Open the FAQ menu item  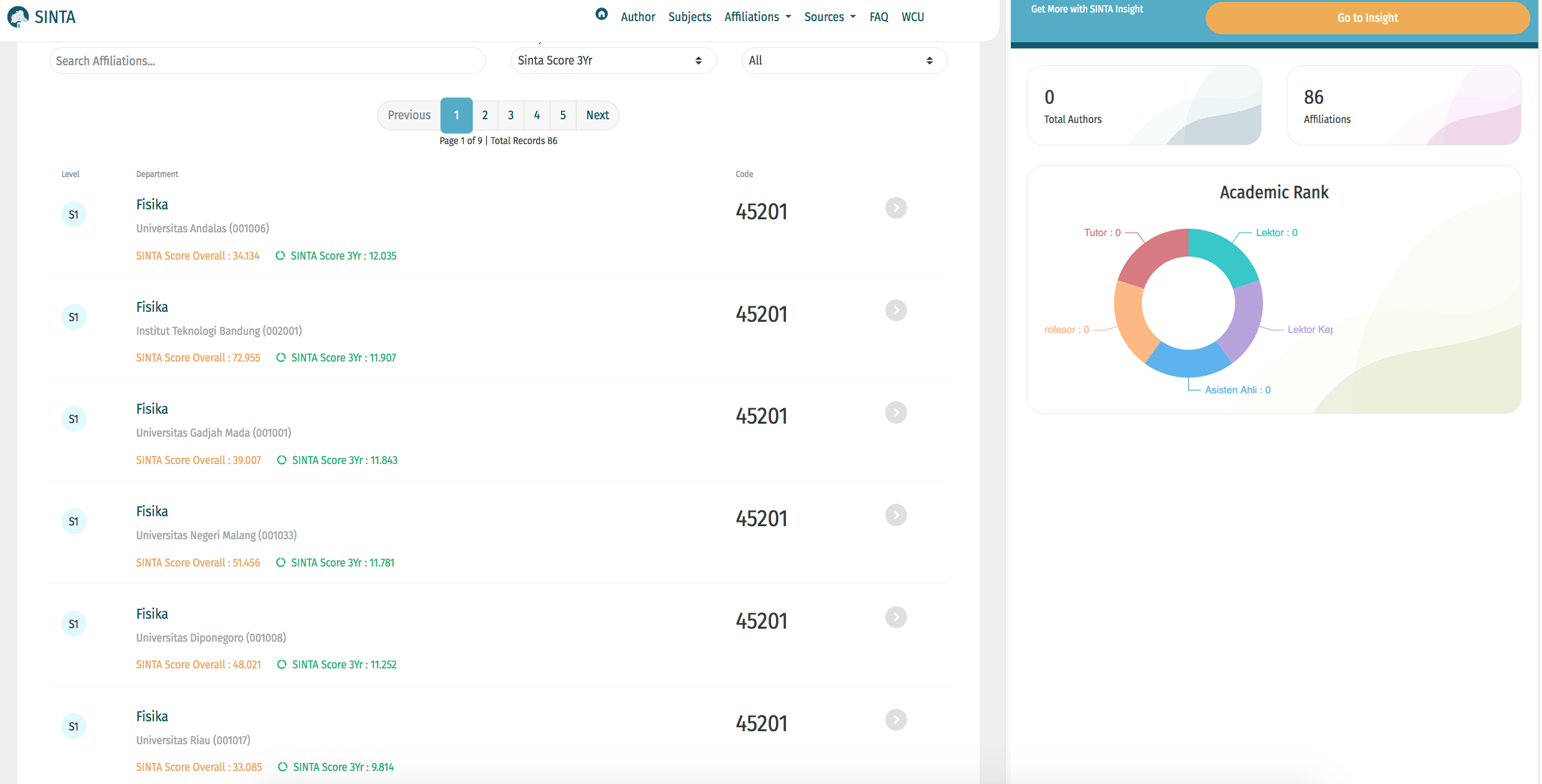pos(879,17)
